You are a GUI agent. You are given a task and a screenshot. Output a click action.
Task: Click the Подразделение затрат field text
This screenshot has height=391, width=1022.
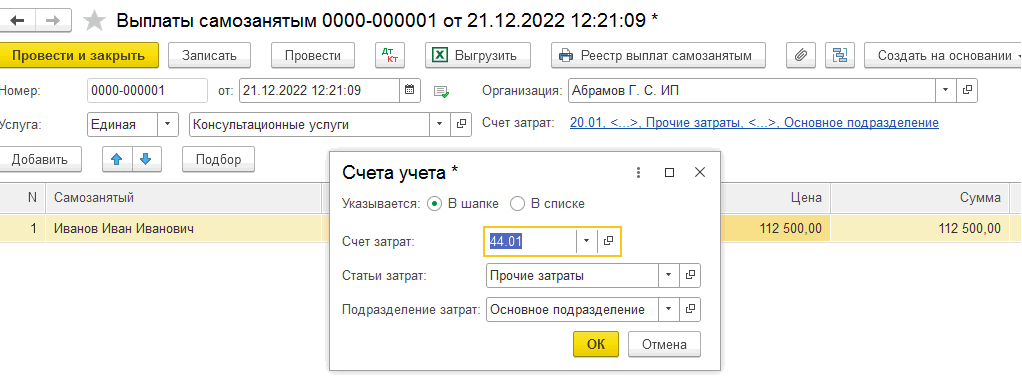(572, 310)
